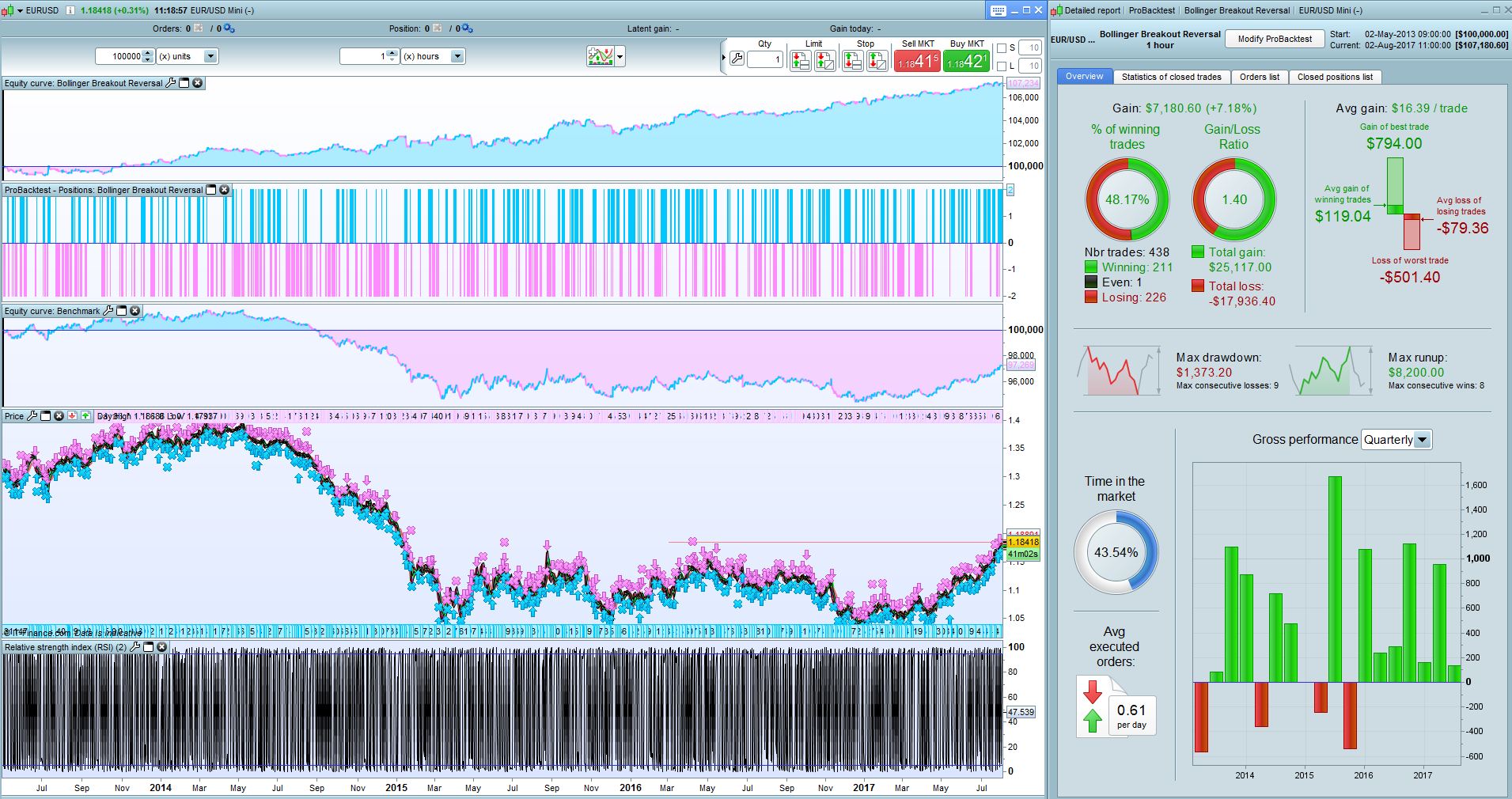Open the Orders list tab
Image resolution: width=1512 pixels, height=799 pixels.
[1259, 77]
